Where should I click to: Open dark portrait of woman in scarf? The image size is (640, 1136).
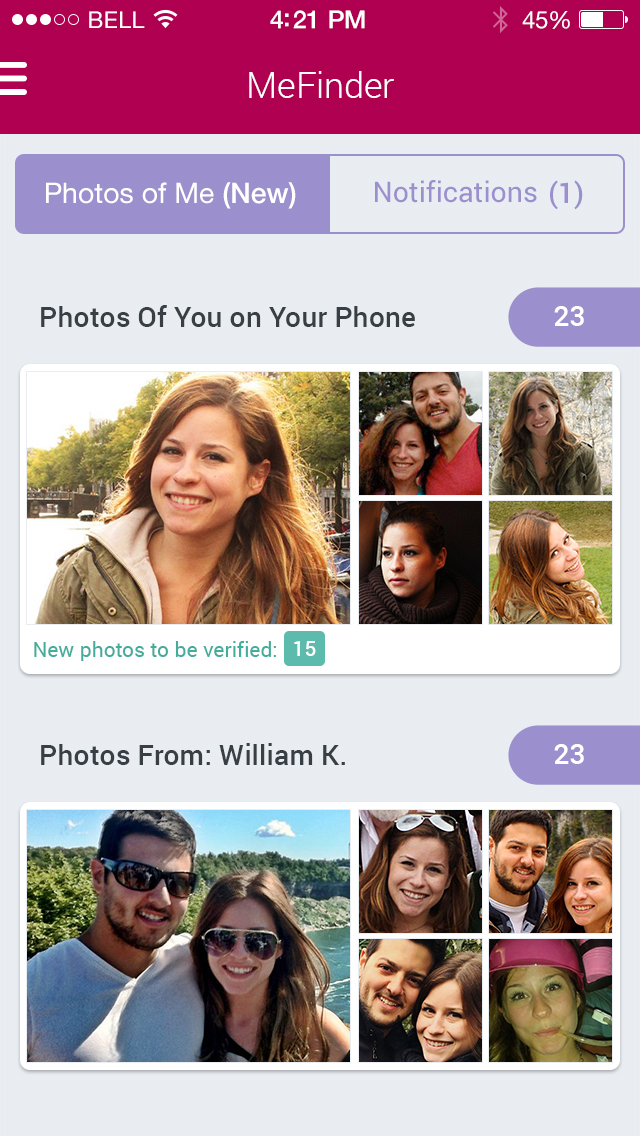[420, 563]
